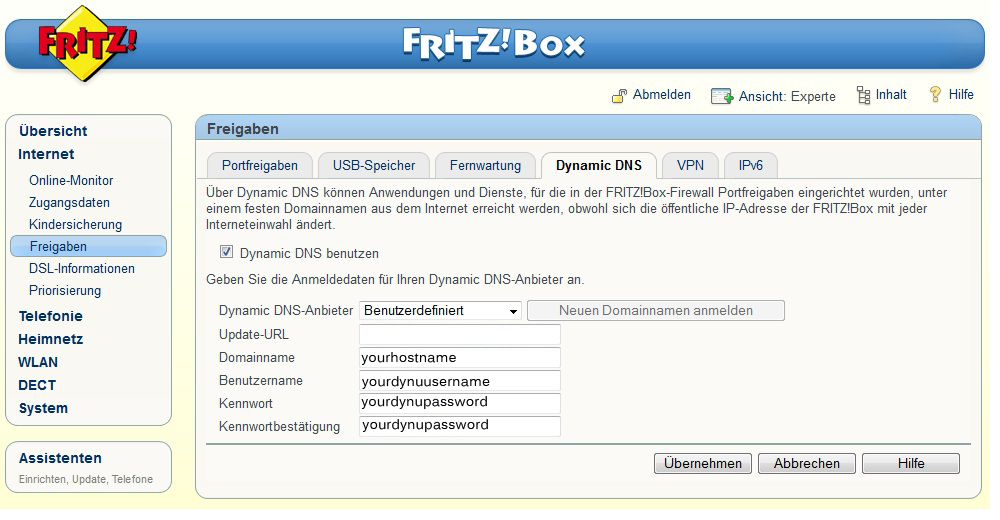Click the Hilfe question mark icon
The width and height of the screenshot is (1000, 520).
coord(935,94)
